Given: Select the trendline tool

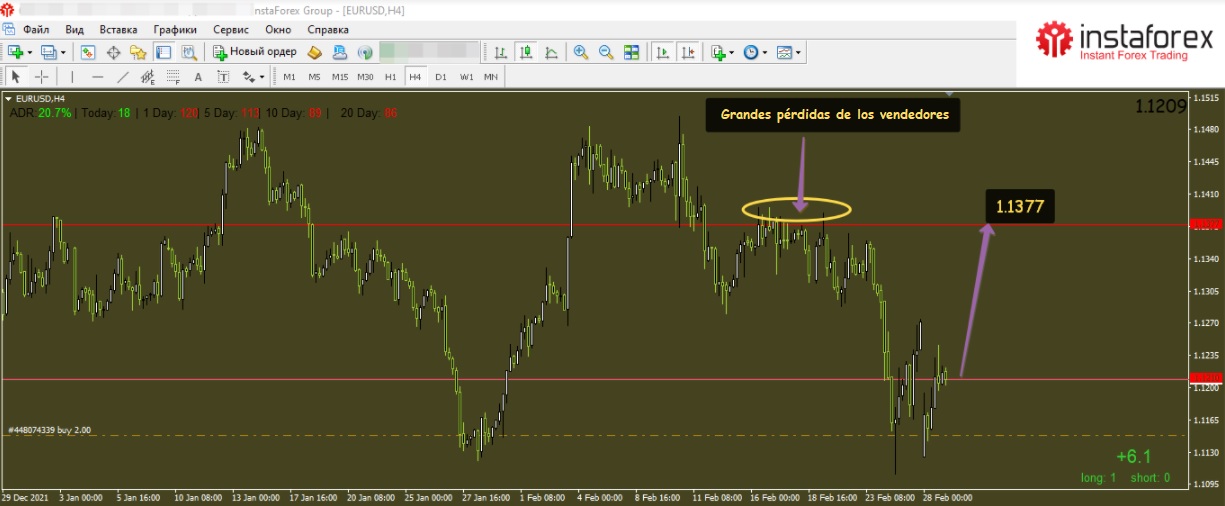Looking at the screenshot, I should [122, 76].
